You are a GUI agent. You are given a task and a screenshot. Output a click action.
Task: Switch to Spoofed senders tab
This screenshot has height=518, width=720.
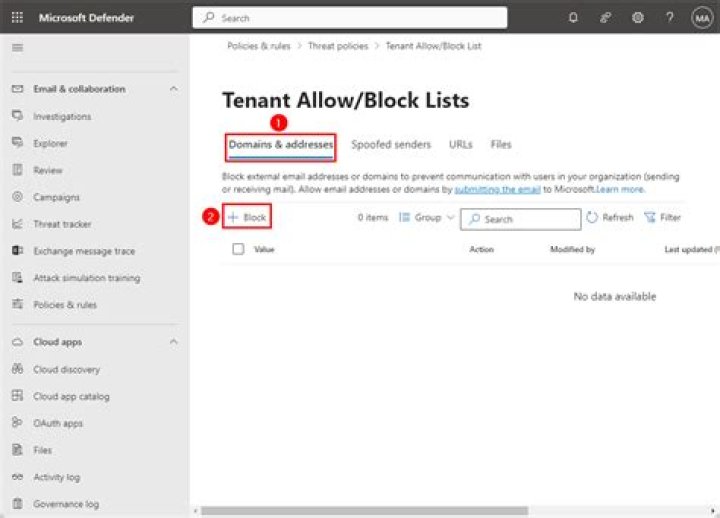tap(391, 145)
